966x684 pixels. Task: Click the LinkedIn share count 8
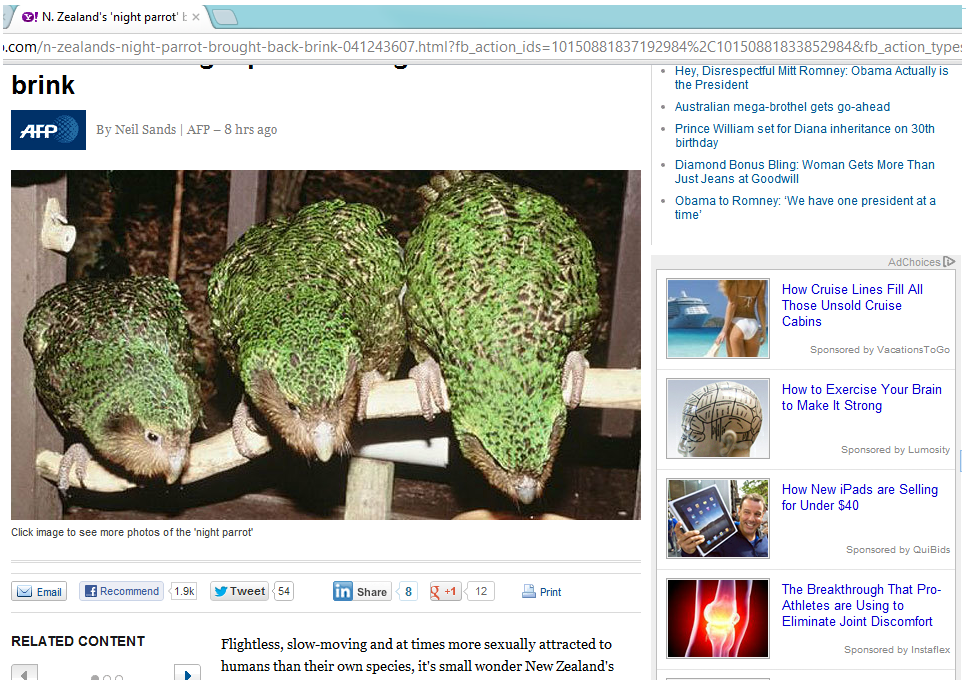[408, 592]
